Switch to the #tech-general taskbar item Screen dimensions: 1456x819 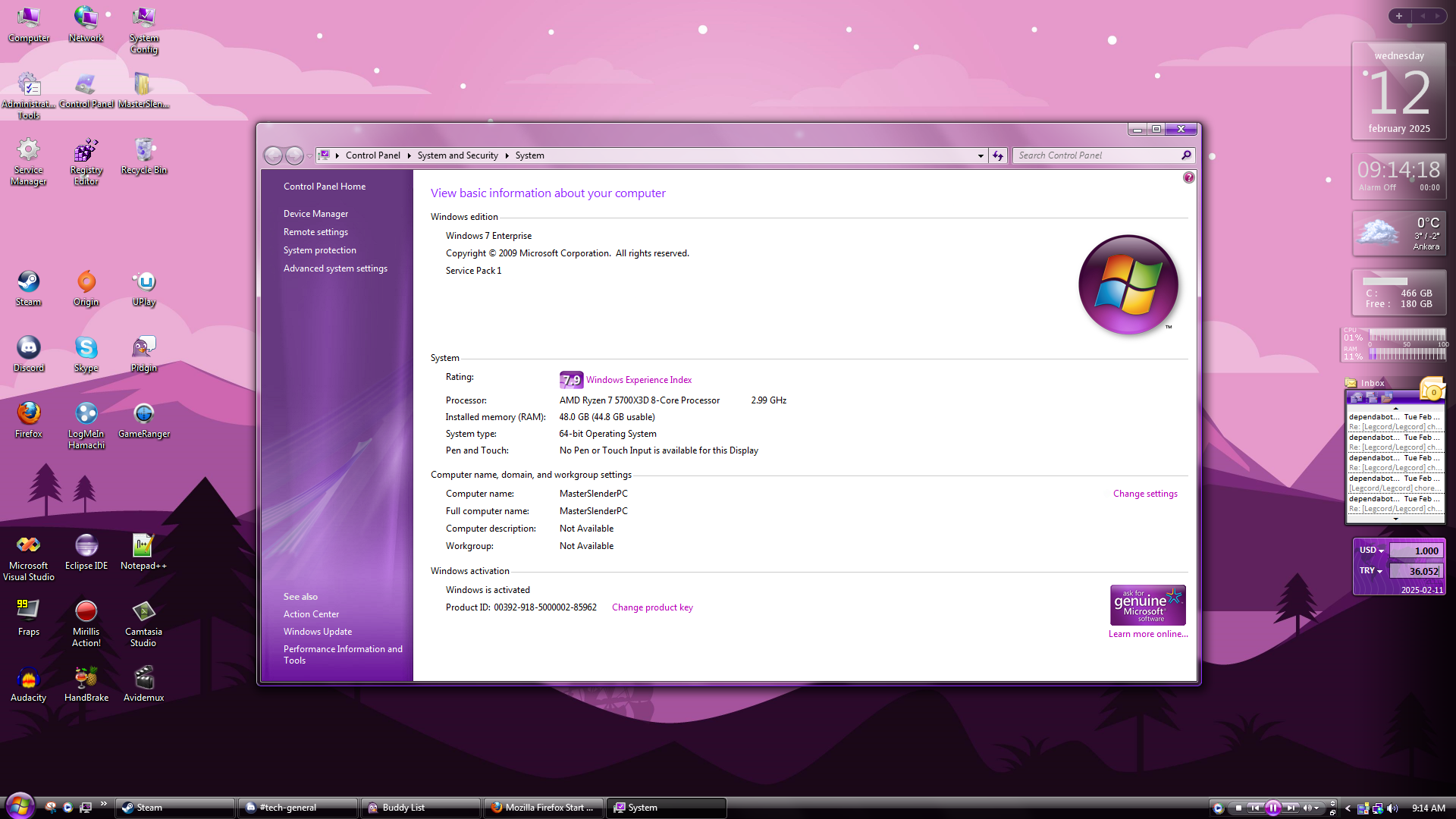point(298,808)
